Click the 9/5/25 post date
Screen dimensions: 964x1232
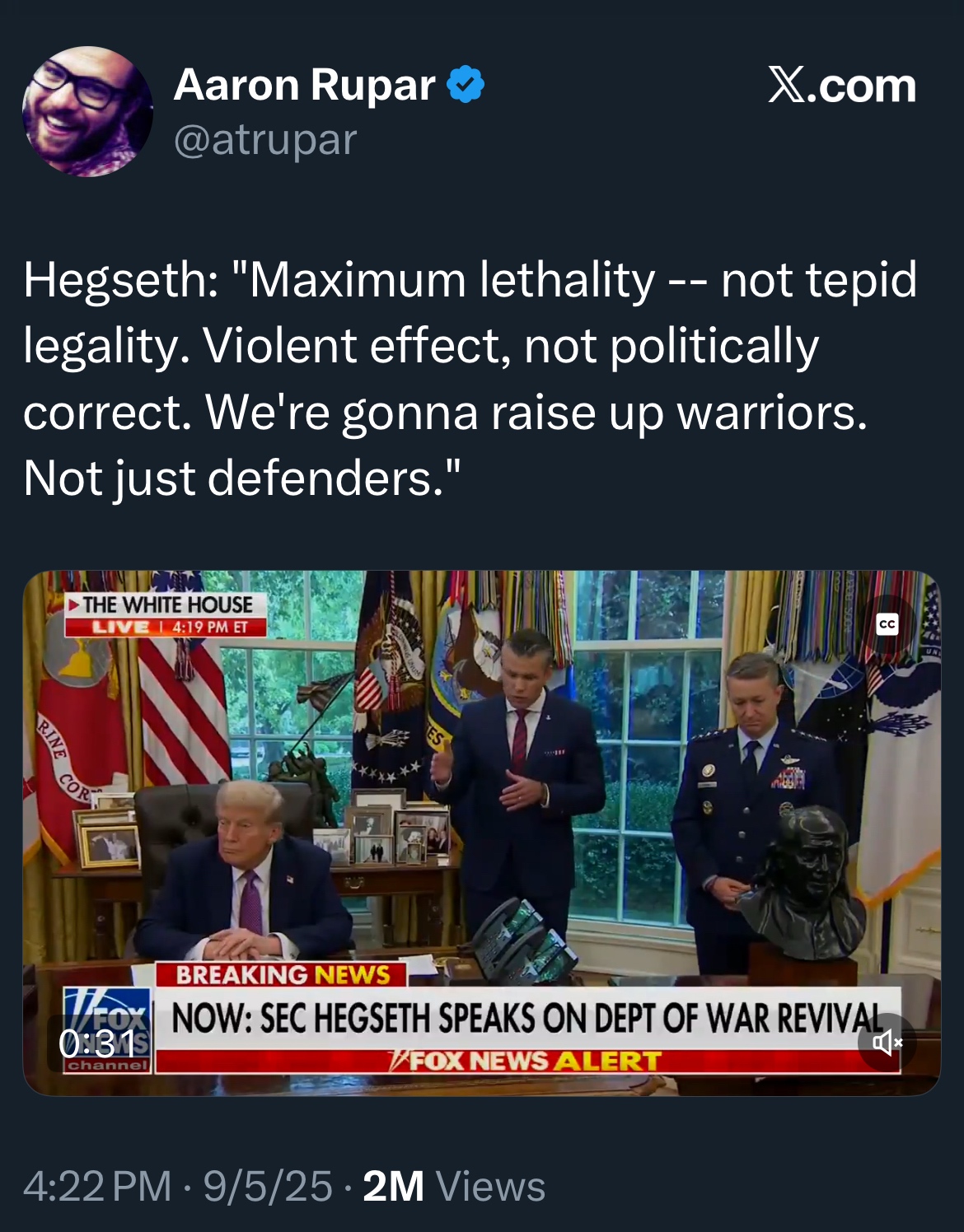(x=268, y=1186)
